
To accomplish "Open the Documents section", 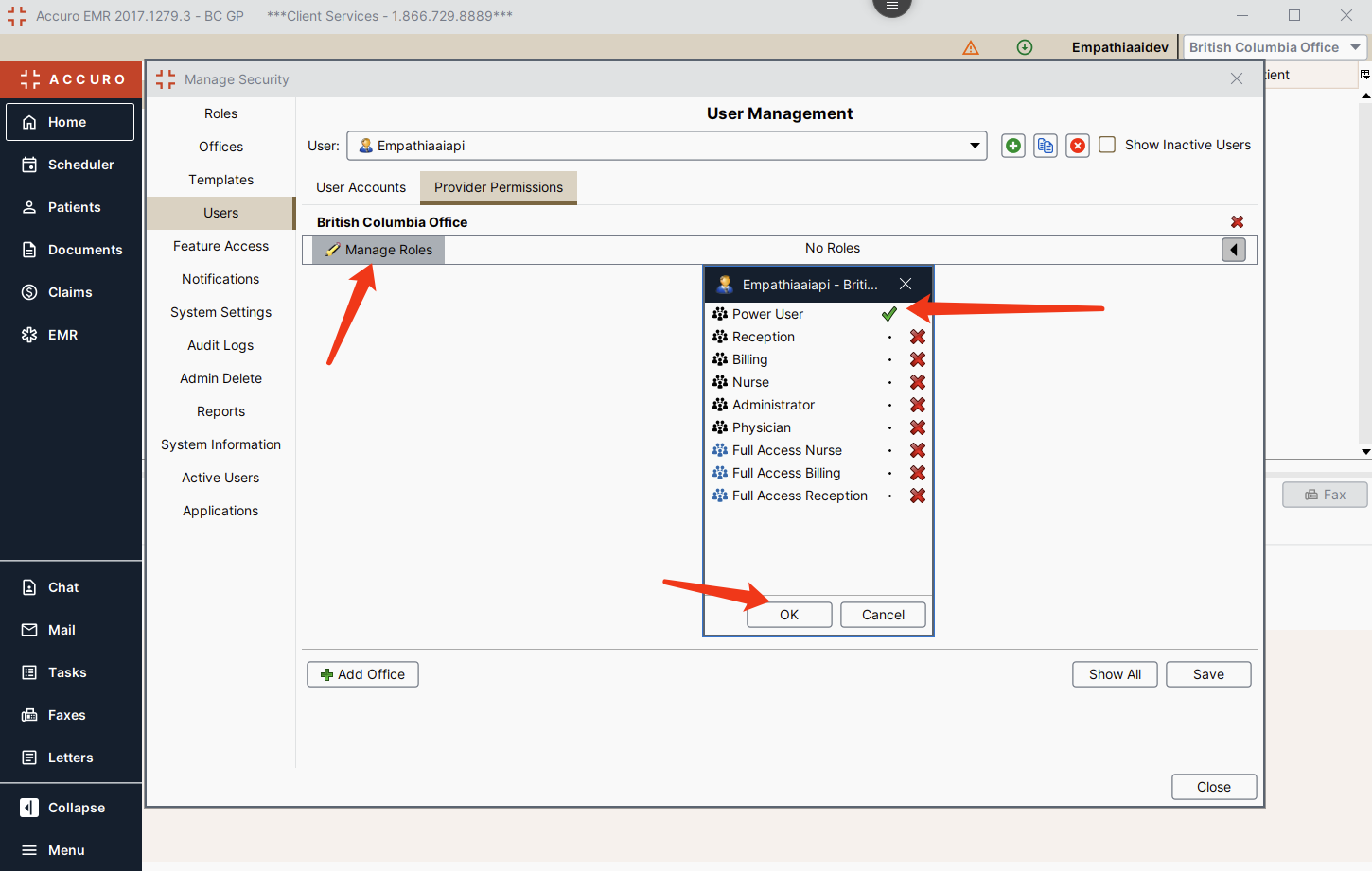I will (70, 250).
